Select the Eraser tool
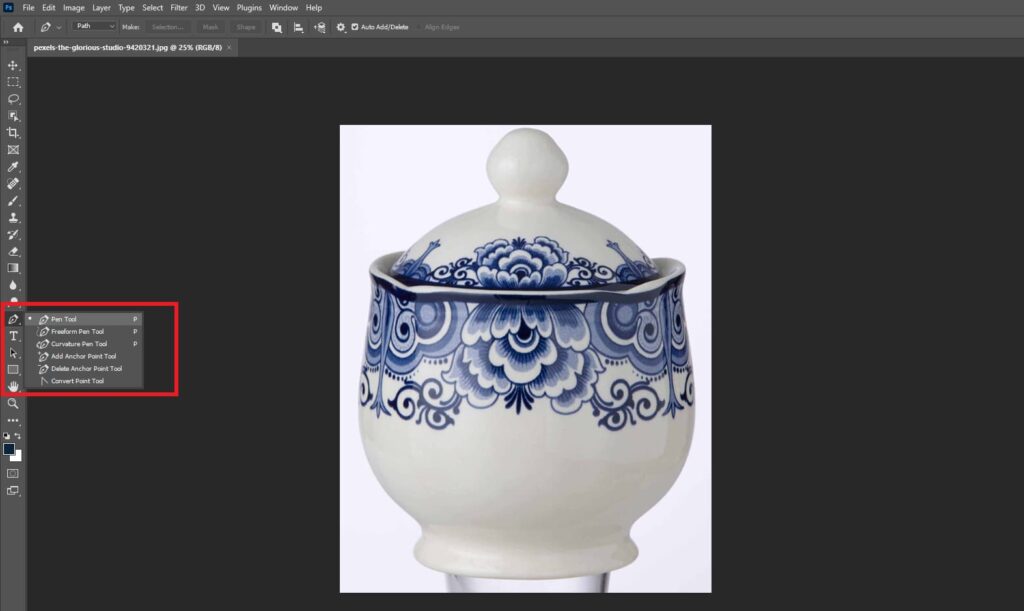The width and height of the screenshot is (1024, 611). (13, 252)
